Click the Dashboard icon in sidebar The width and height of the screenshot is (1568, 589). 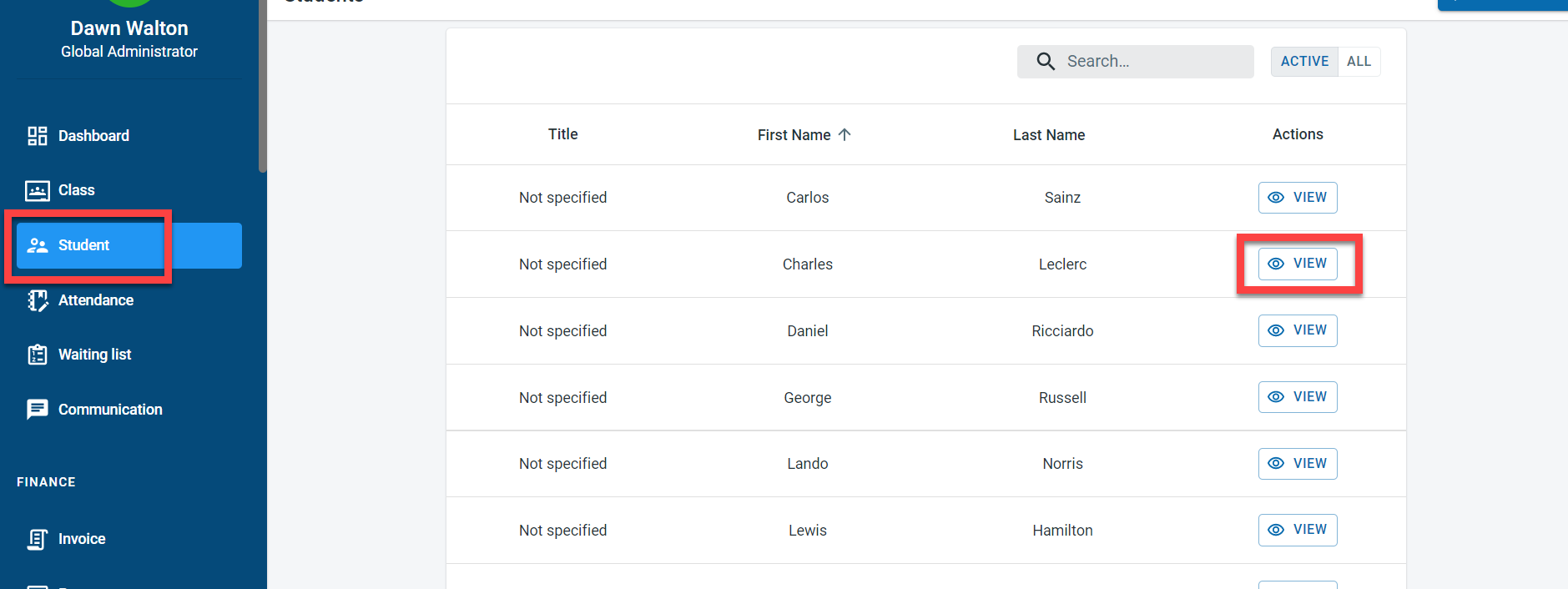(37, 136)
